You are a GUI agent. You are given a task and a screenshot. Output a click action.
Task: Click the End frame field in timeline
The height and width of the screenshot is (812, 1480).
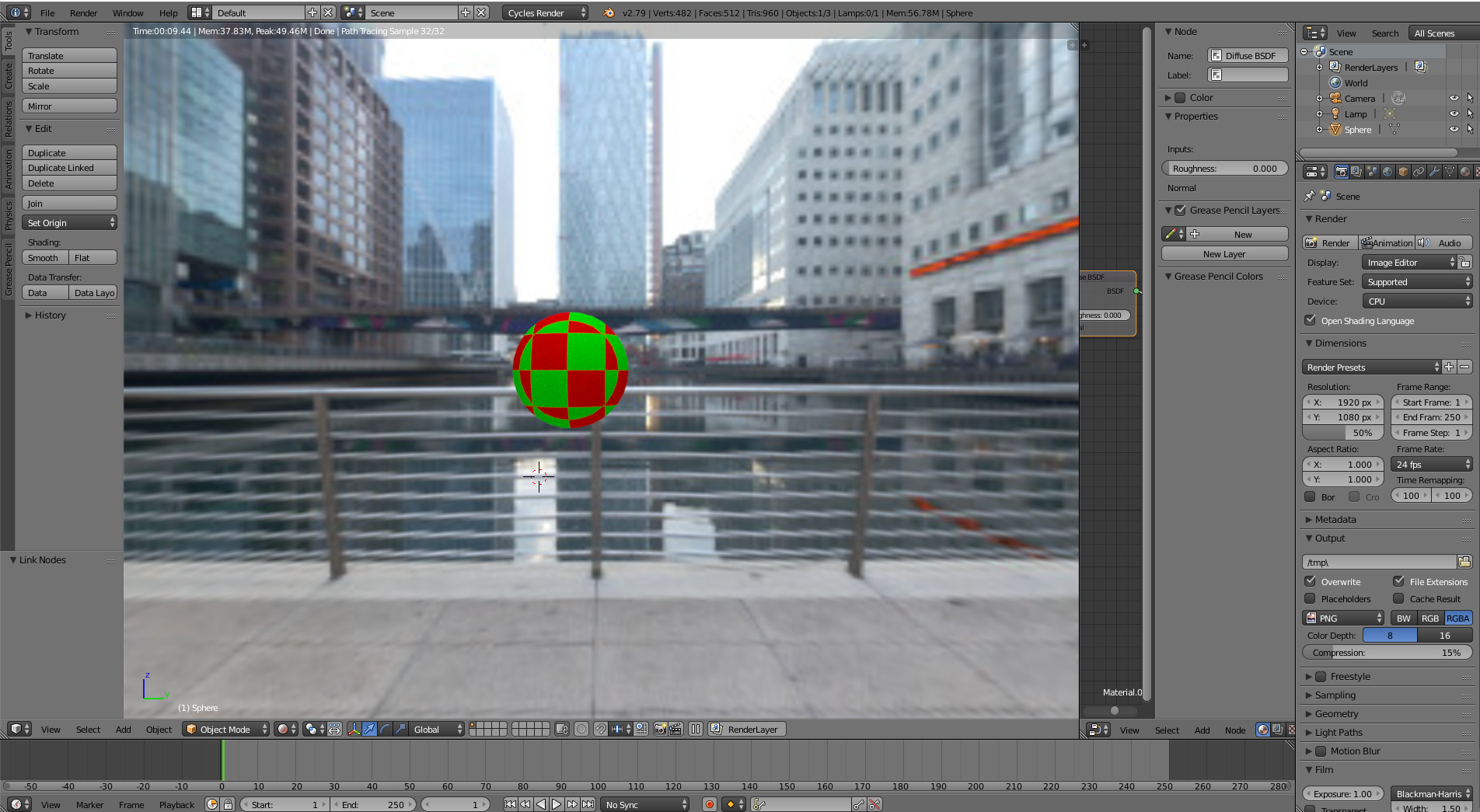pyautogui.click(x=374, y=804)
